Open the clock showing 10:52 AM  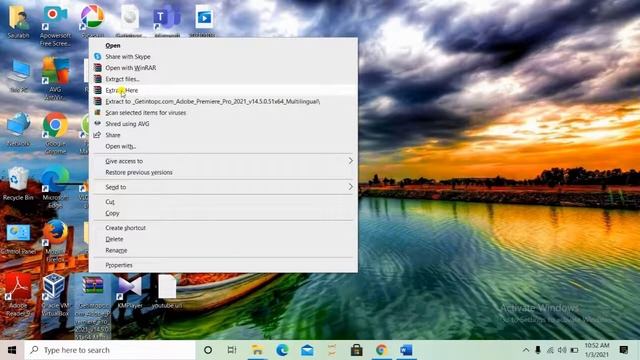[597, 350]
